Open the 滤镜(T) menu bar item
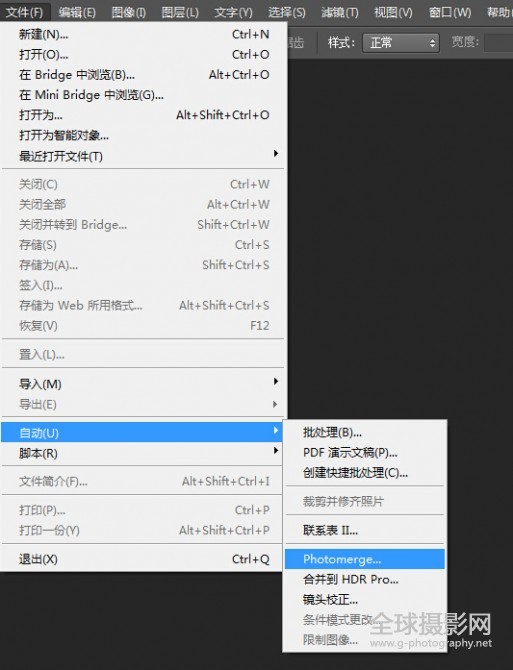The image size is (513, 670). (340, 12)
